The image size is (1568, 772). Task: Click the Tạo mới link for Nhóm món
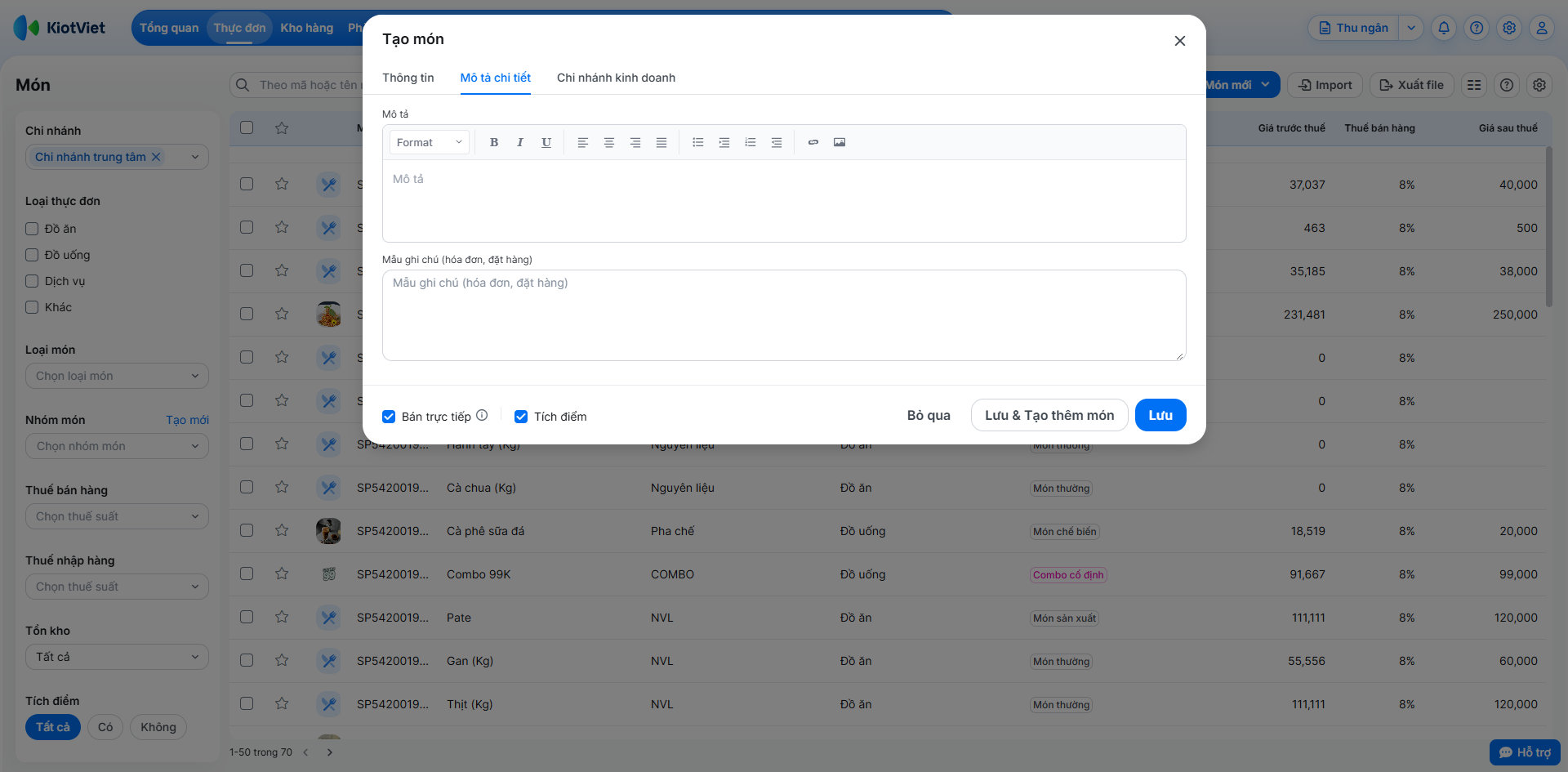click(x=187, y=420)
